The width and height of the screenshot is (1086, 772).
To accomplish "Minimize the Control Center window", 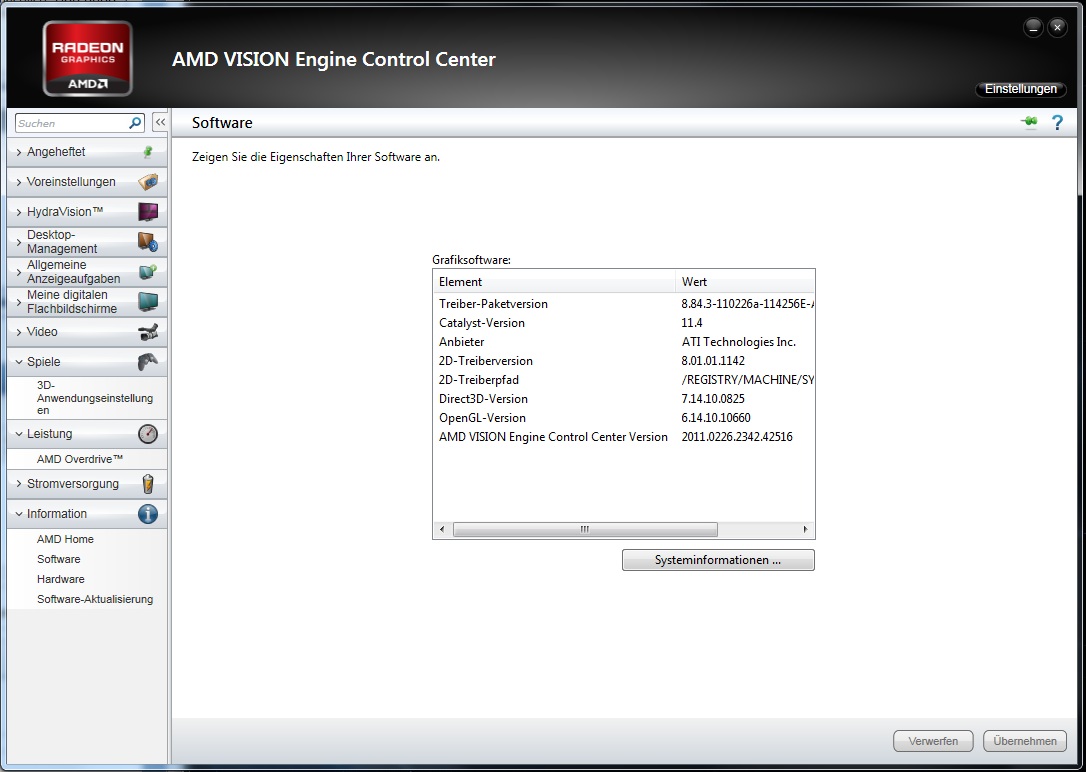I will point(1033,28).
